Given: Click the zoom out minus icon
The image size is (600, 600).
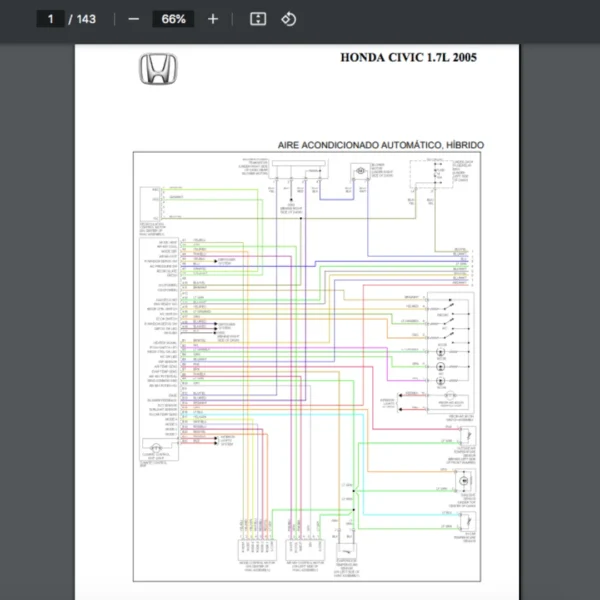Looking at the screenshot, I should pos(134,19).
